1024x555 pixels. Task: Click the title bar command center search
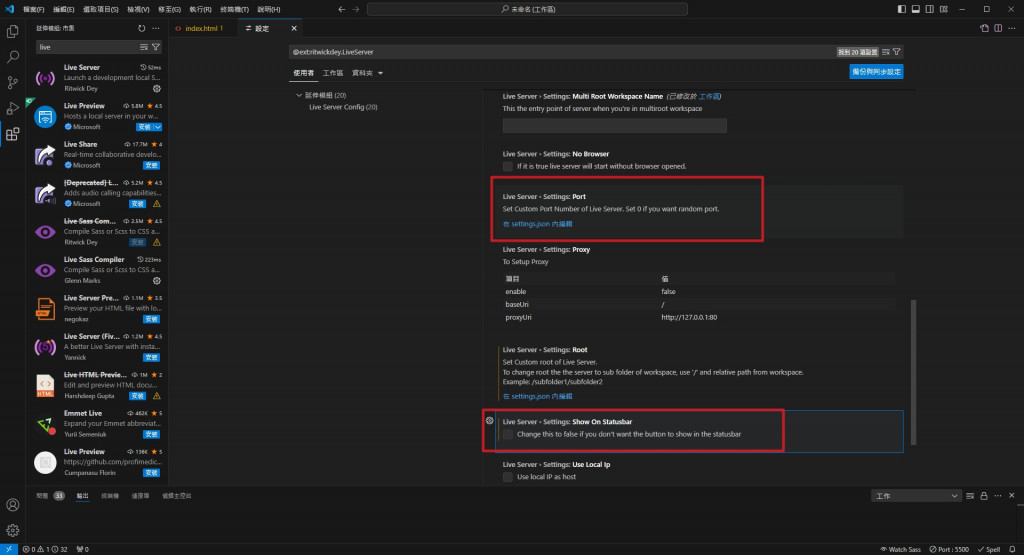[x=527, y=9]
